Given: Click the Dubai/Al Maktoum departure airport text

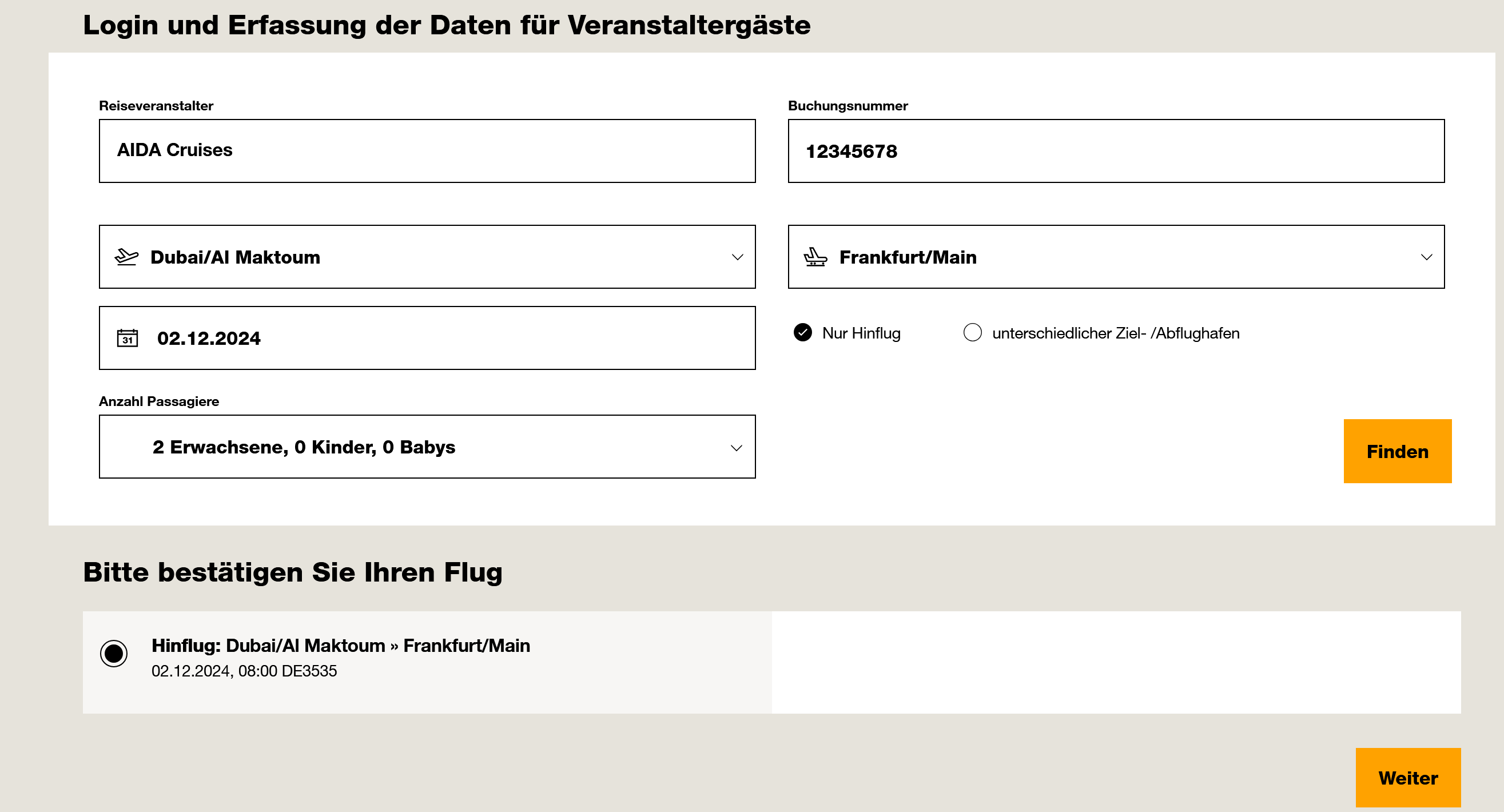Looking at the screenshot, I should click(x=235, y=257).
